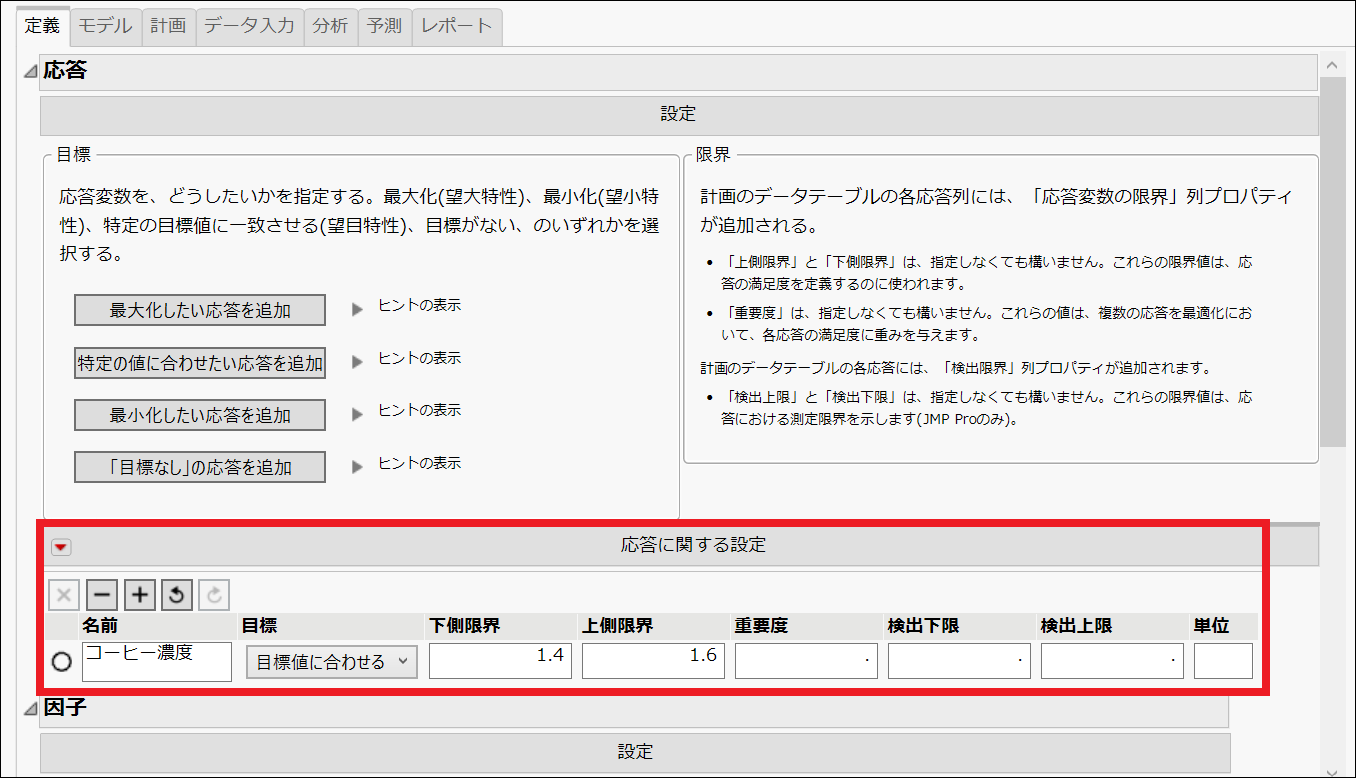The height and width of the screenshot is (778, 1356).
Task: Open the red triangle menu of 応答に関する設定
Action: (62, 547)
